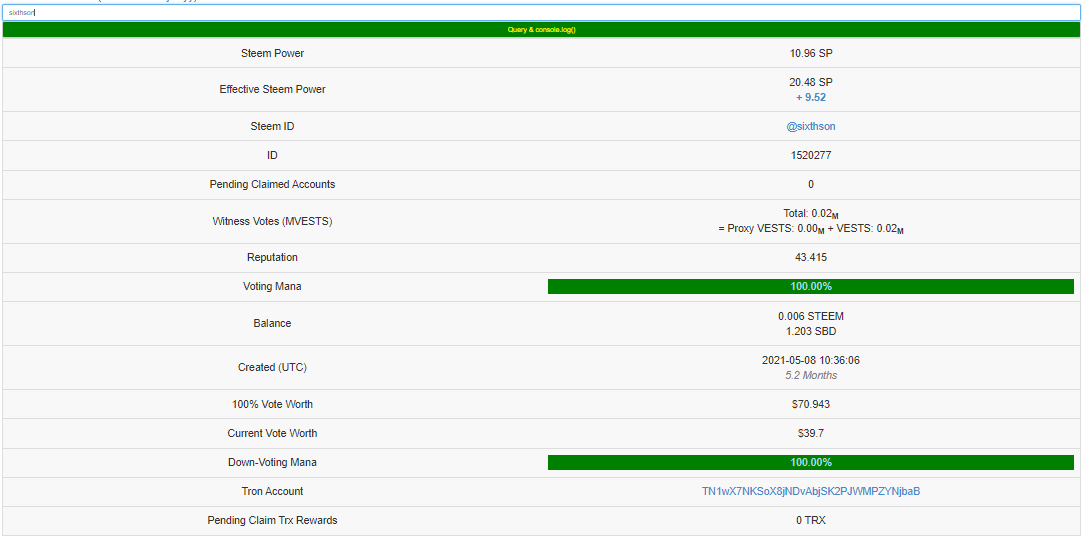
Task: Select the Pending Claim Trx Rewards label
Action: (273, 520)
